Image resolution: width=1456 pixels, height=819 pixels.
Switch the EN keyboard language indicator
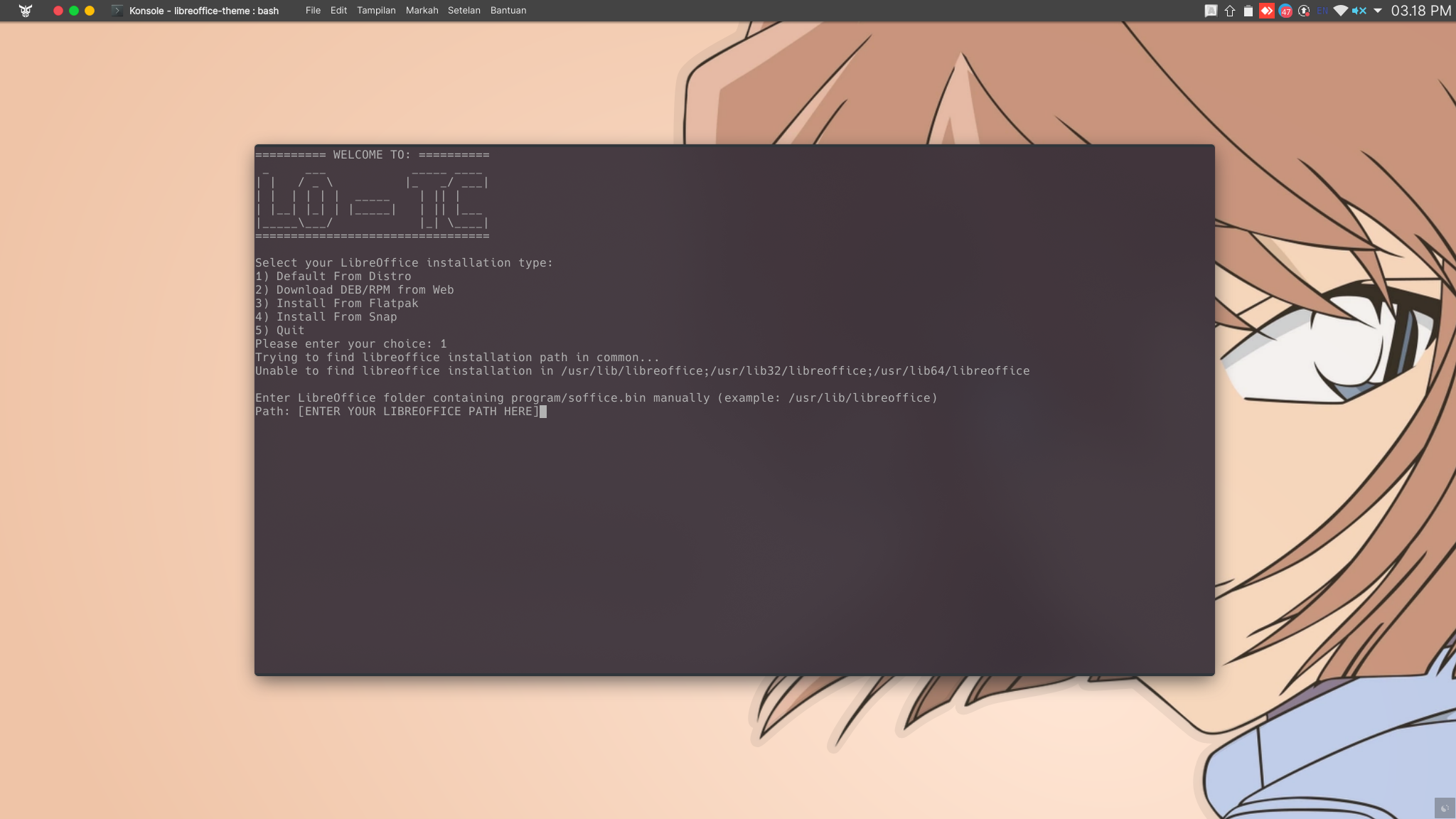(x=1322, y=11)
